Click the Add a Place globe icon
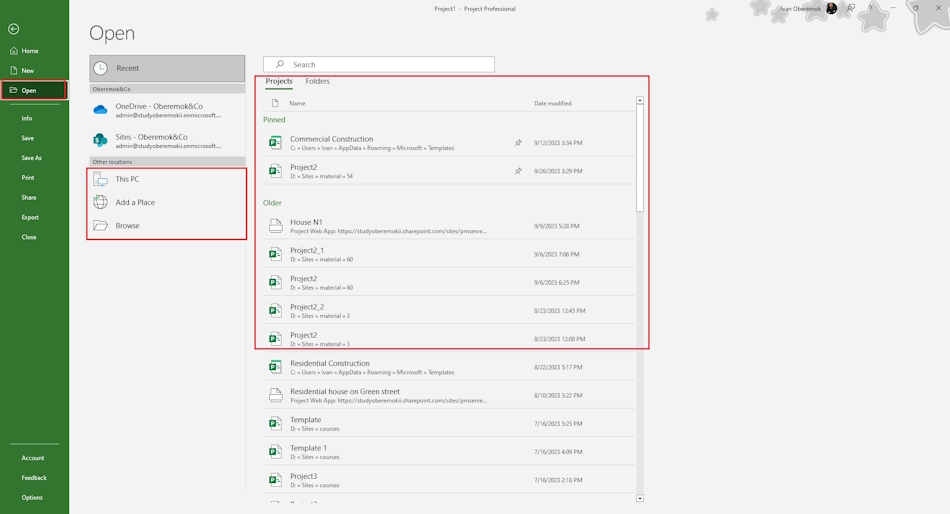This screenshot has width=950, height=514. (101, 202)
